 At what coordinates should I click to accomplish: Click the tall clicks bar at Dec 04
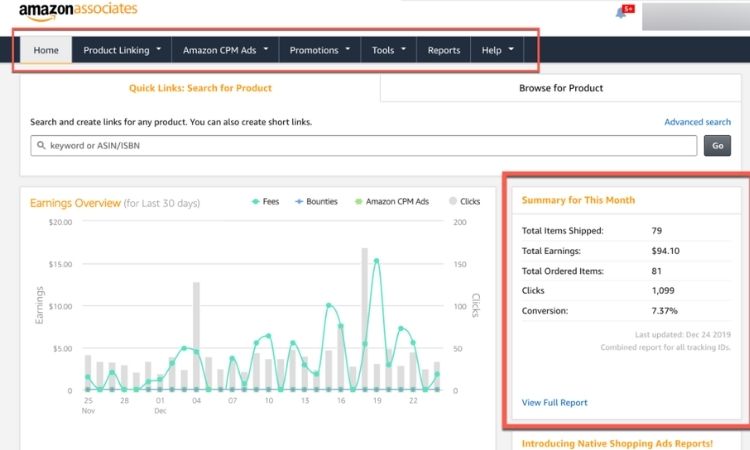coord(196,336)
